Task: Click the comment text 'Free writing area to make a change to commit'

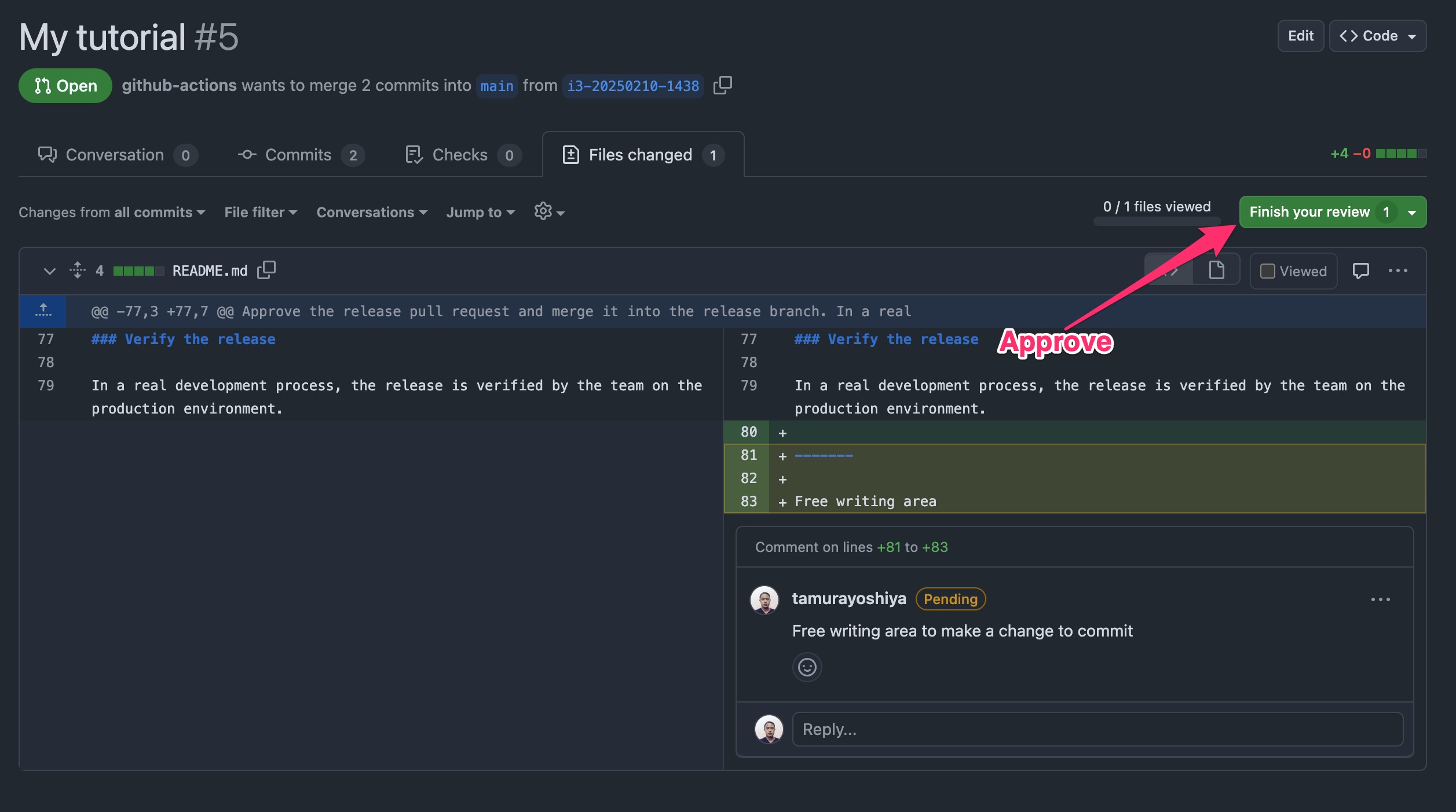Action: [962, 631]
